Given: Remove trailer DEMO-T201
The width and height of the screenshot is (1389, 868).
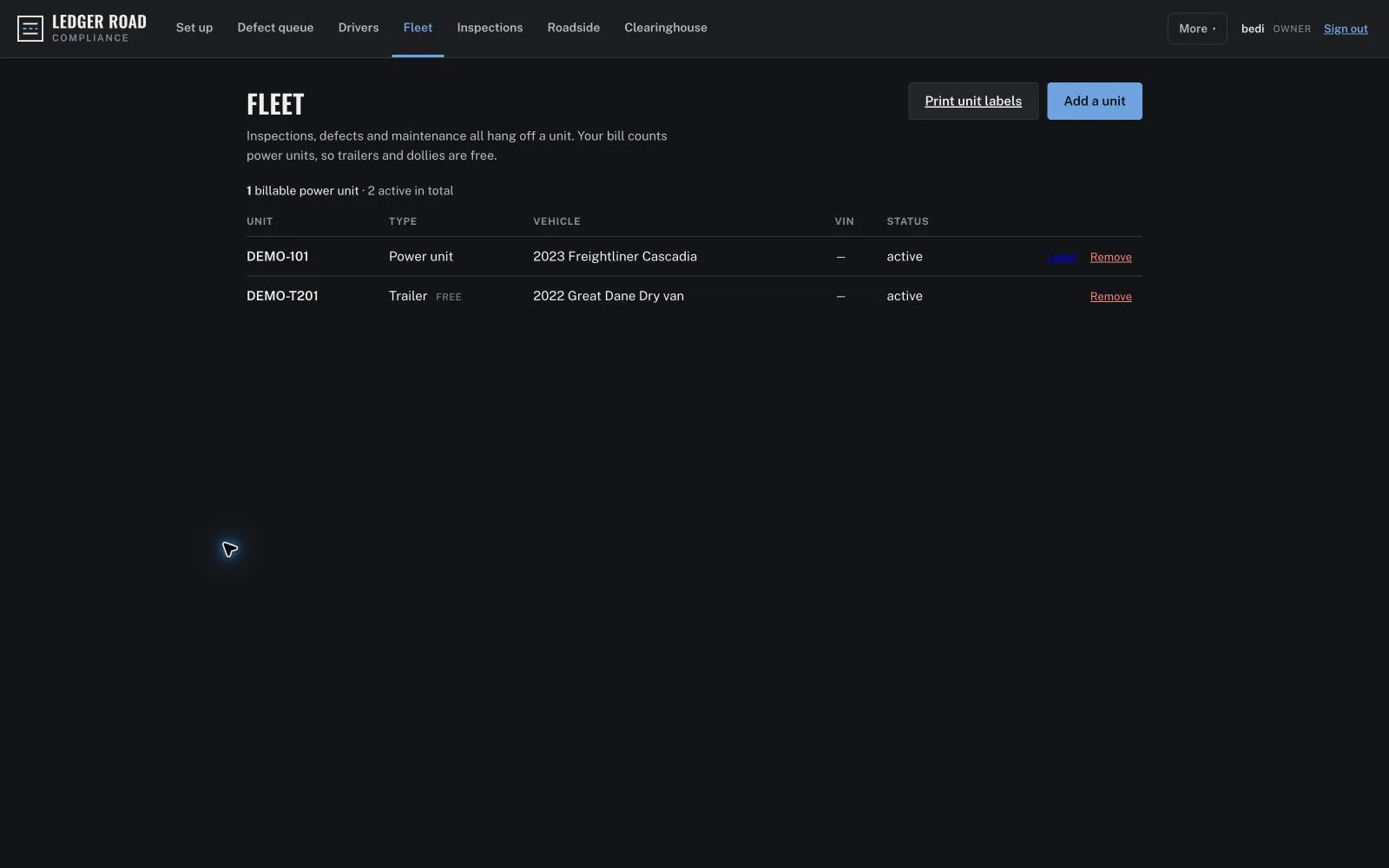Looking at the screenshot, I should pyautogui.click(x=1111, y=297).
